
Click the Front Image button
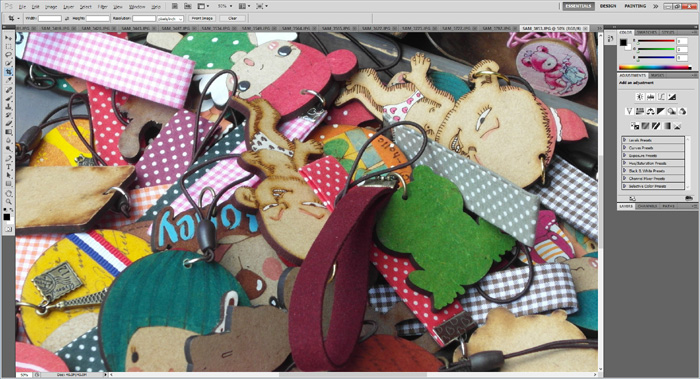point(202,18)
